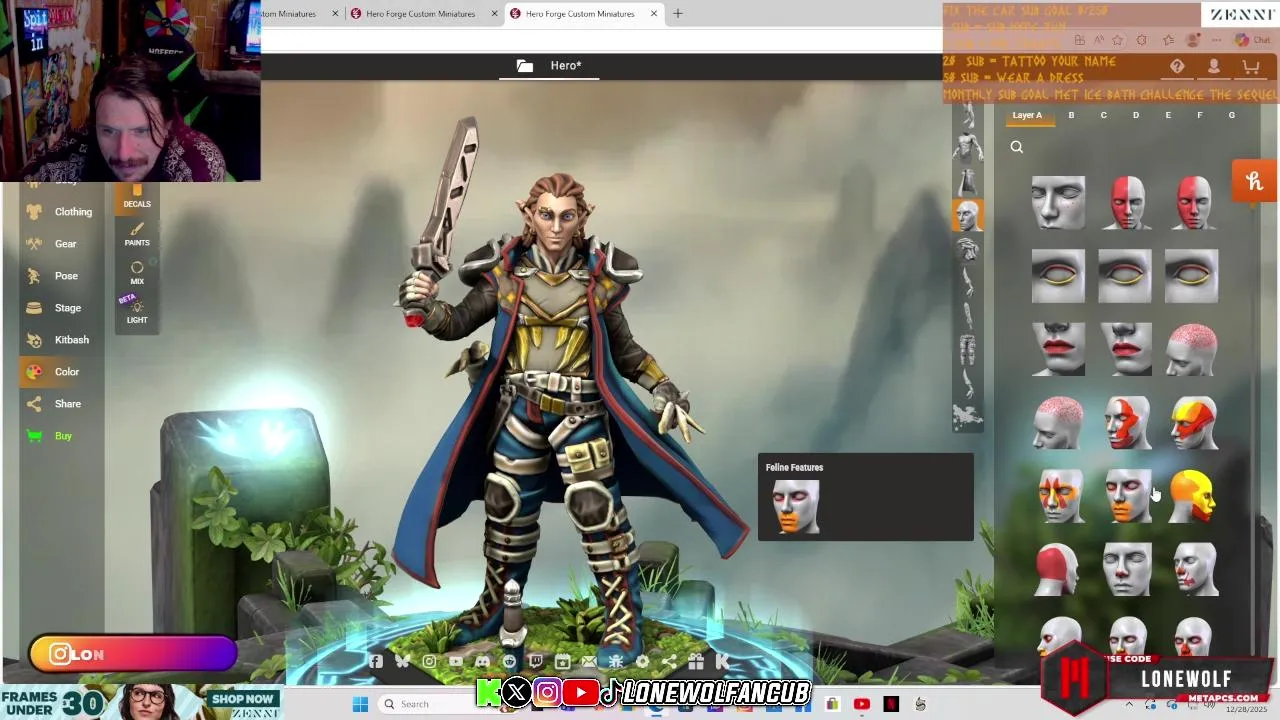
Task: Open the user account icon
Action: (x=1213, y=67)
